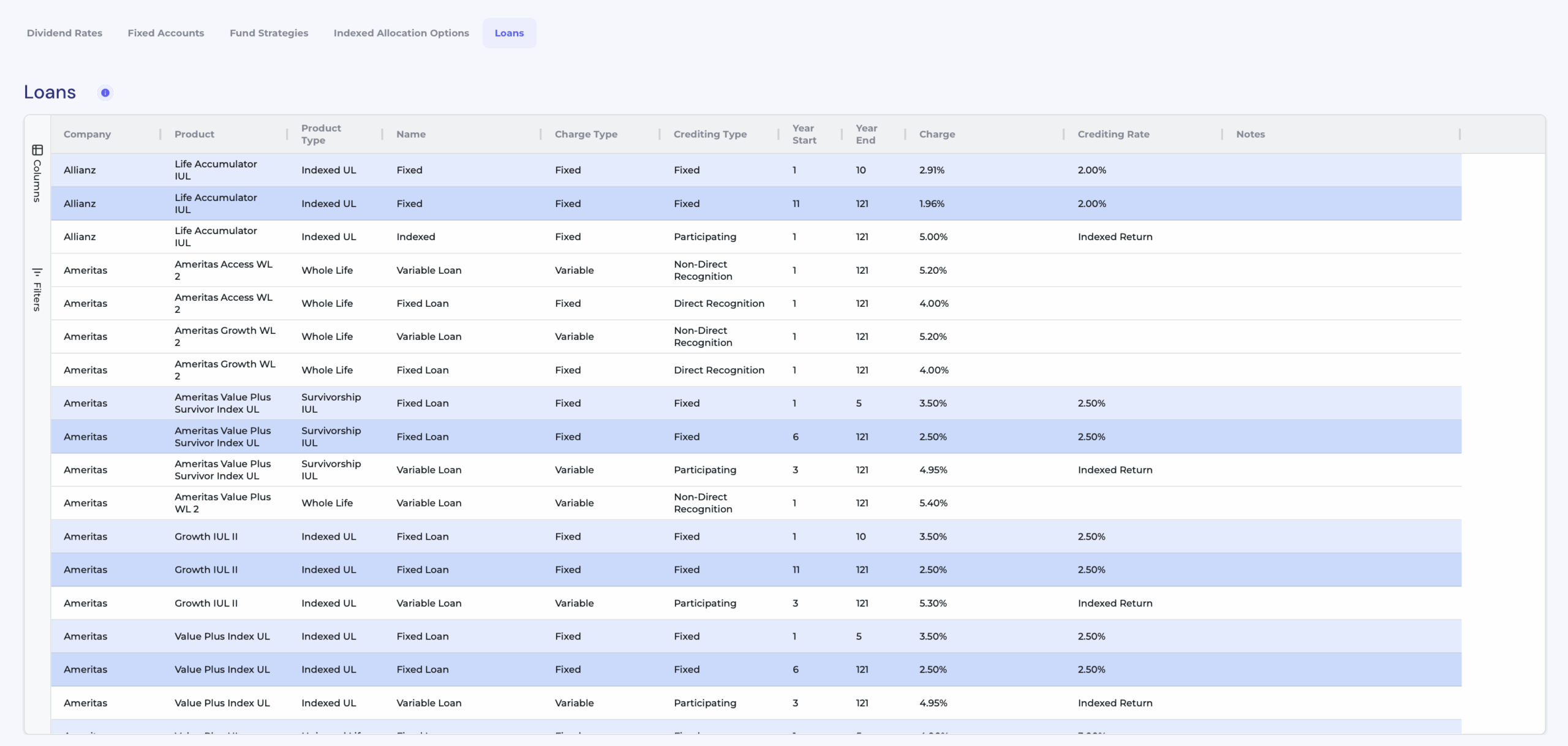Click the Notes column header
Image resolution: width=1568 pixels, height=746 pixels.
(1250, 134)
